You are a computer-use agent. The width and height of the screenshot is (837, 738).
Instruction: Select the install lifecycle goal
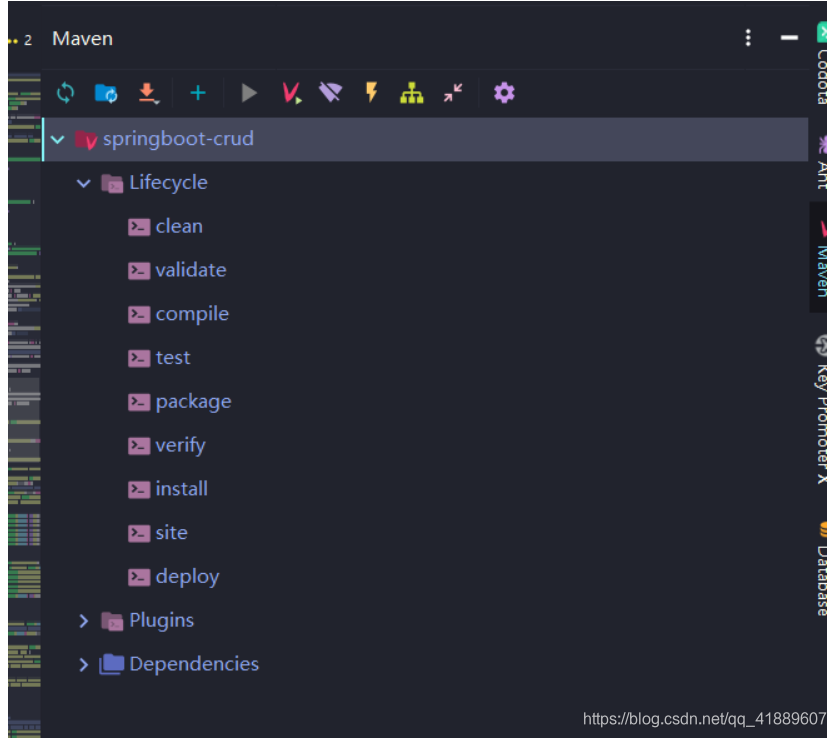(x=181, y=489)
